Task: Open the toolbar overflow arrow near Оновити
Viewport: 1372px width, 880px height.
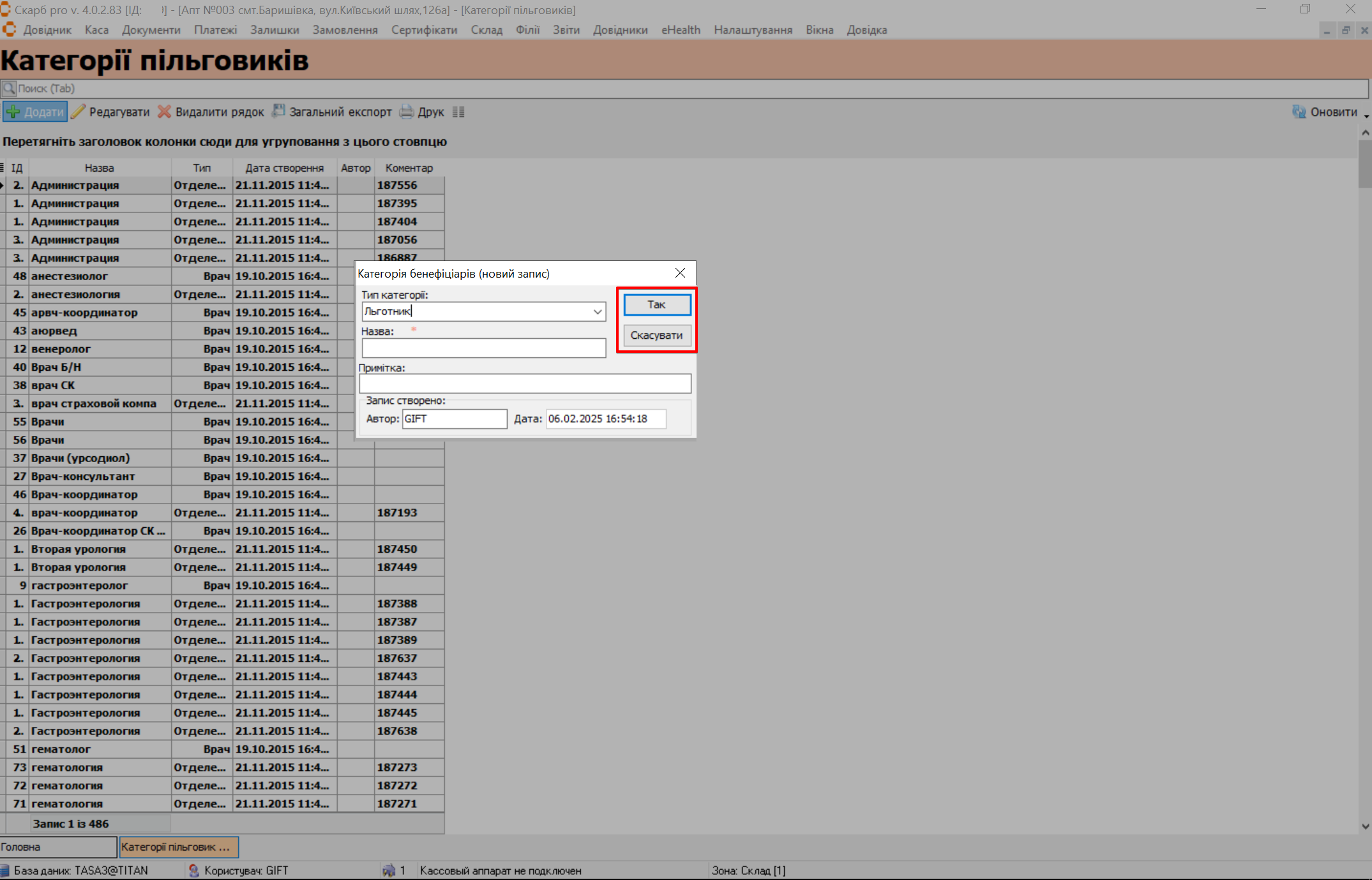Action: tap(1366, 116)
